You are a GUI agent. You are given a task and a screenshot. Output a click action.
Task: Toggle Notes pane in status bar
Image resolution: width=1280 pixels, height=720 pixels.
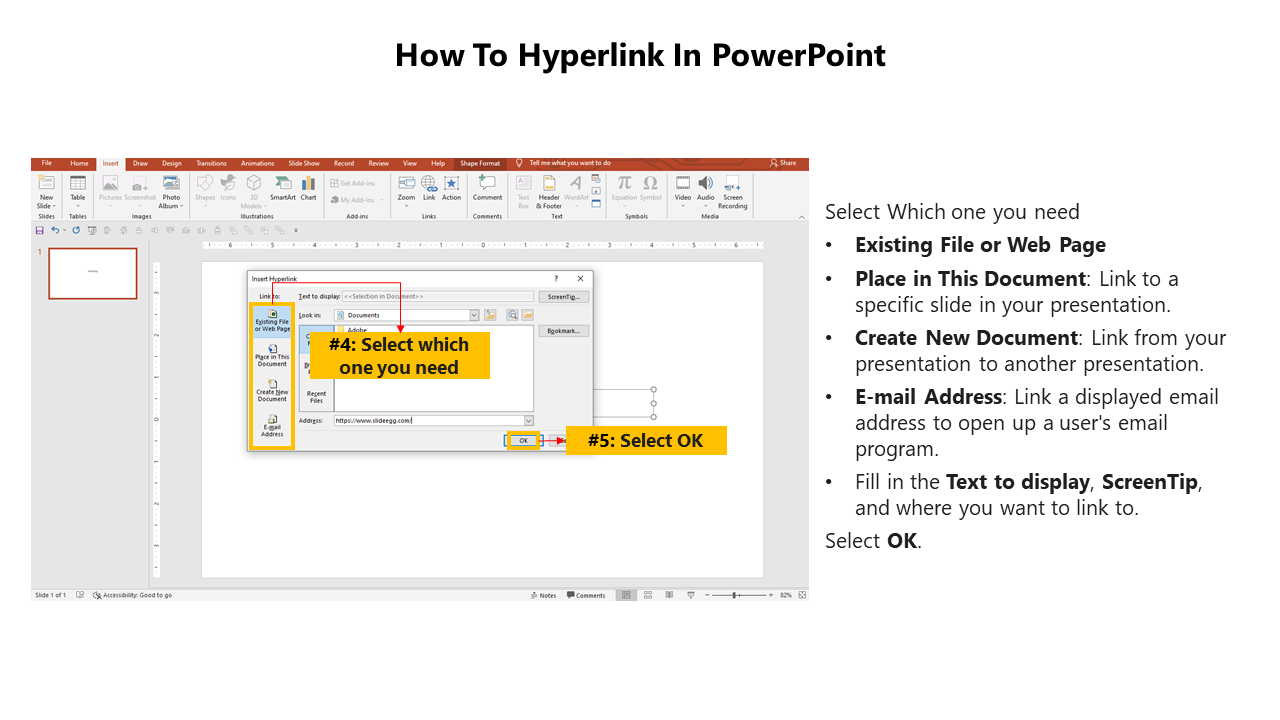[x=543, y=595]
